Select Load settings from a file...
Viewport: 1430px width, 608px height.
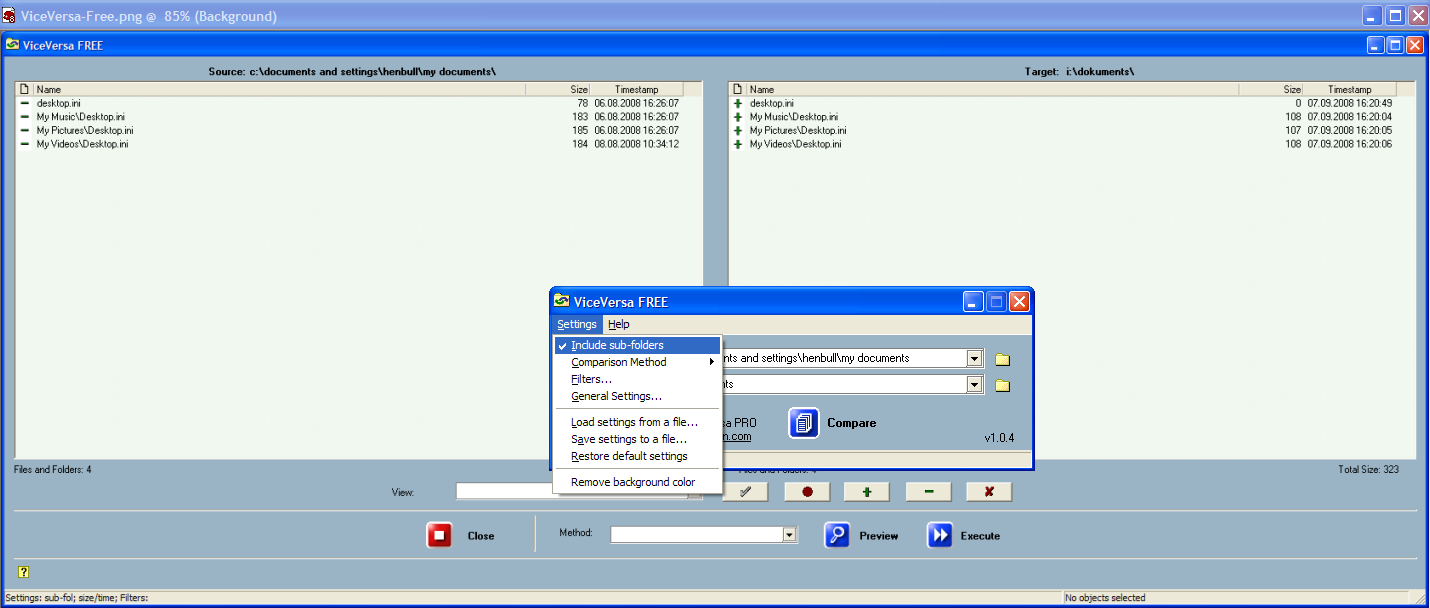[637, 422]
